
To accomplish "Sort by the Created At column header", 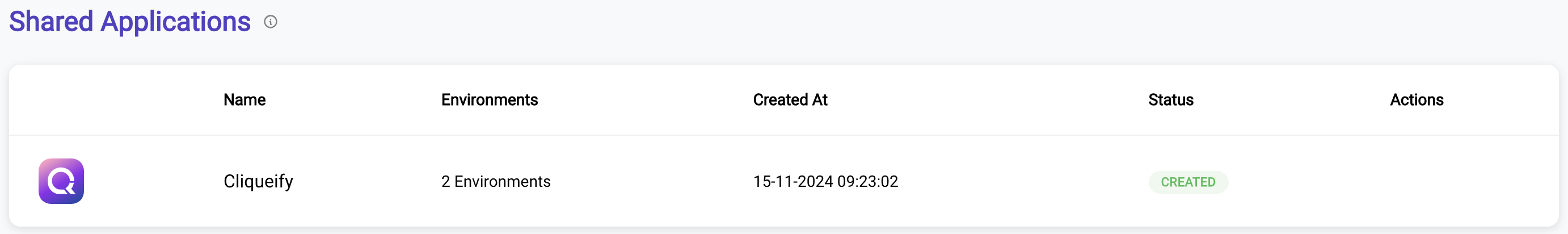I will (790, 100).
